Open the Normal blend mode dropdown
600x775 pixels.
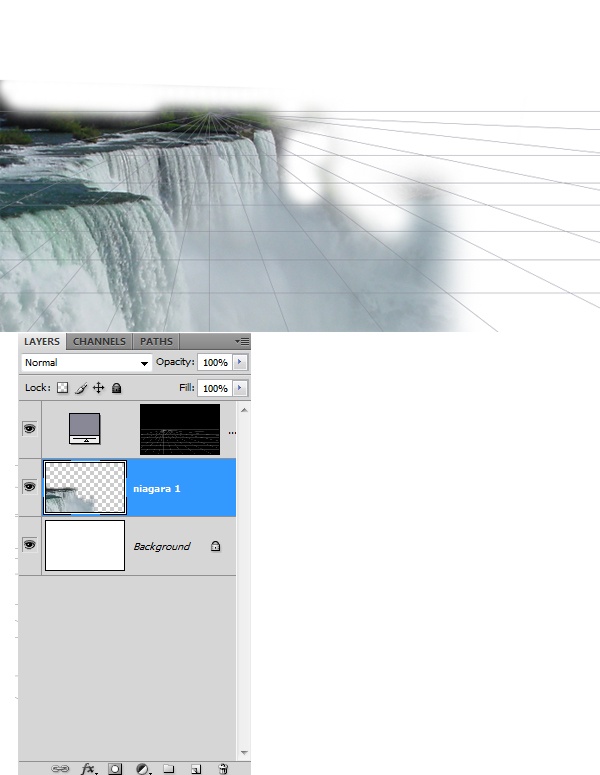pos(86,363)
